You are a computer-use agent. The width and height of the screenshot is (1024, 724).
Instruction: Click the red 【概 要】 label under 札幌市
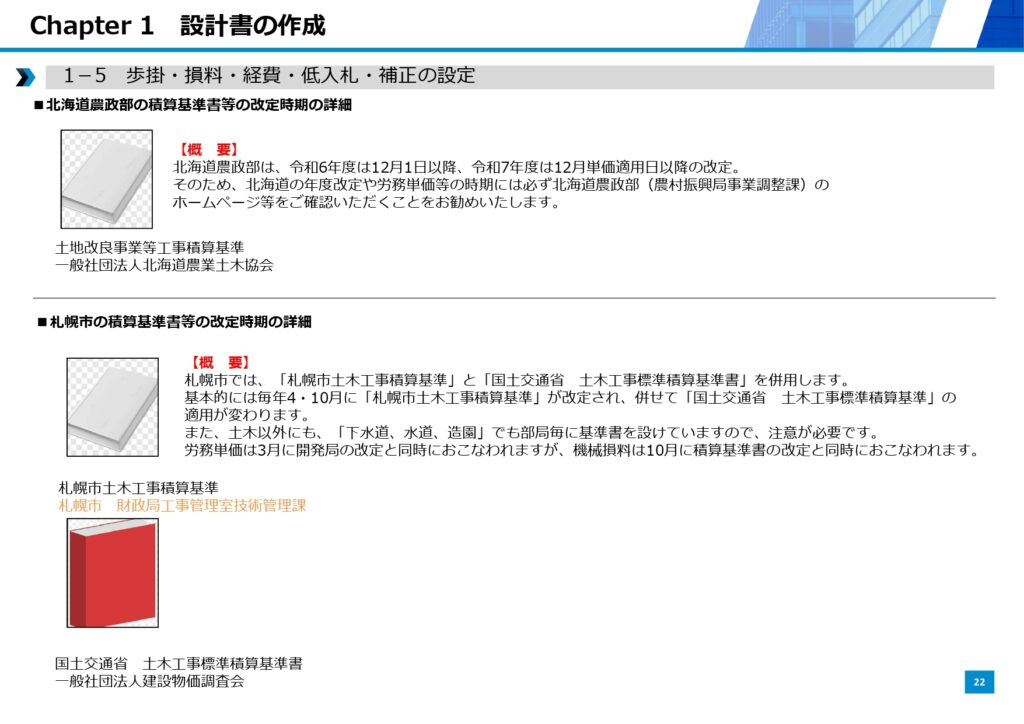[219, 362]
